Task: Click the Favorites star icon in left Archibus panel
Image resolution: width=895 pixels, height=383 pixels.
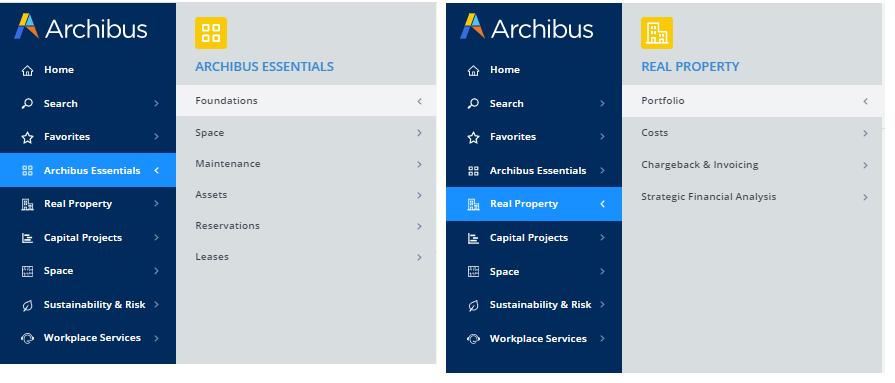Action: pos(27,137)
